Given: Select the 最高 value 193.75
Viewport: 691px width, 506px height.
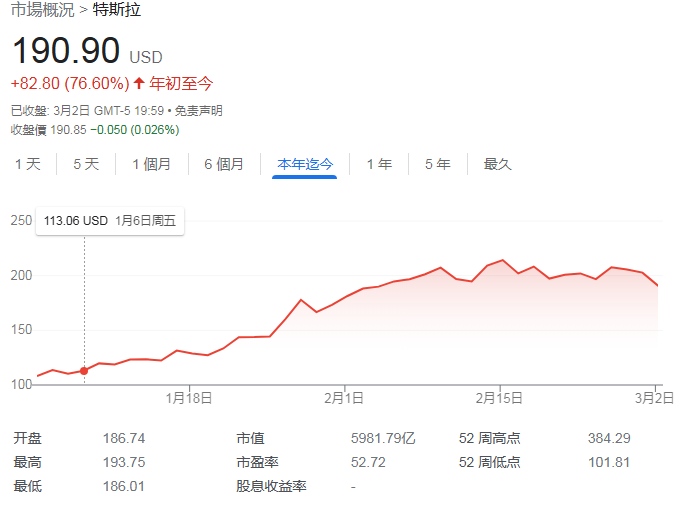Looking at the screenshot, I should [124, 462].
